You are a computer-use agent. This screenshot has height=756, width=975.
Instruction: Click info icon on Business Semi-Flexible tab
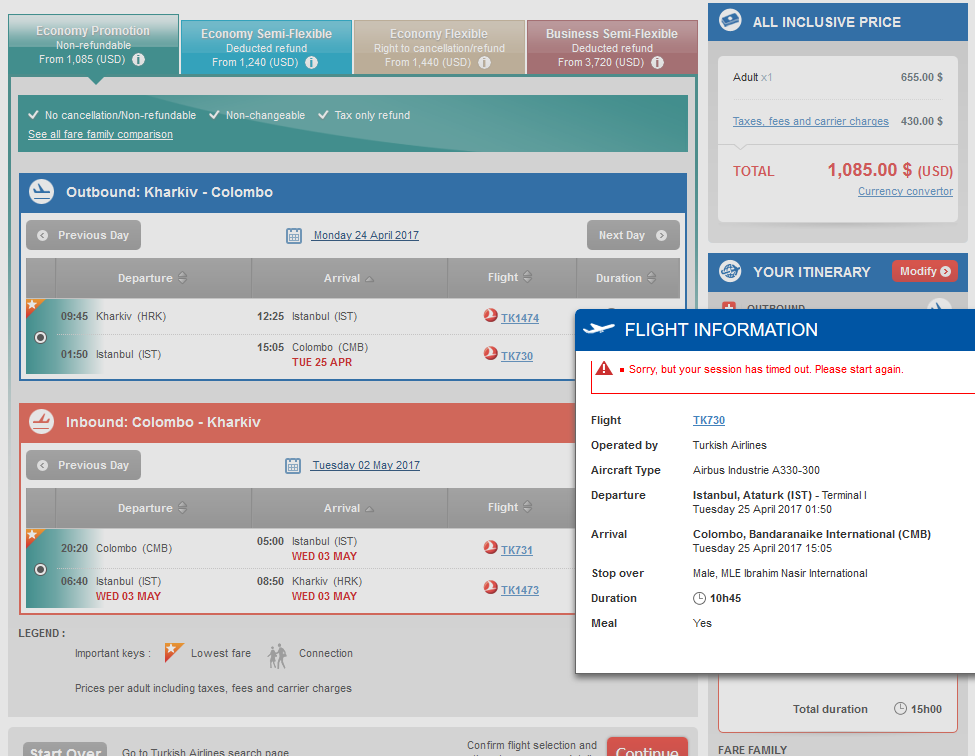click(656, 63)
